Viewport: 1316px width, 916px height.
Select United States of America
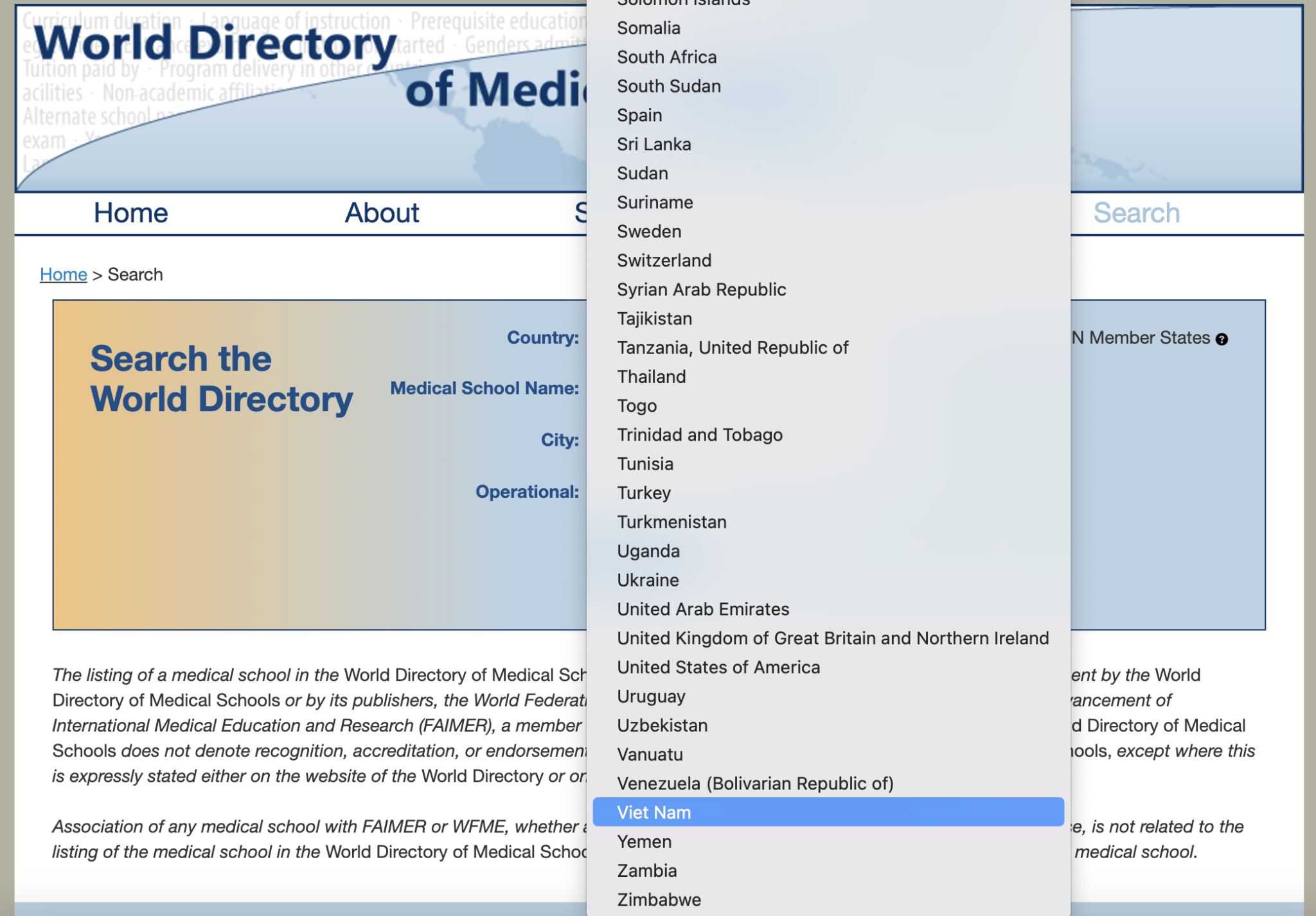point(828,667)
